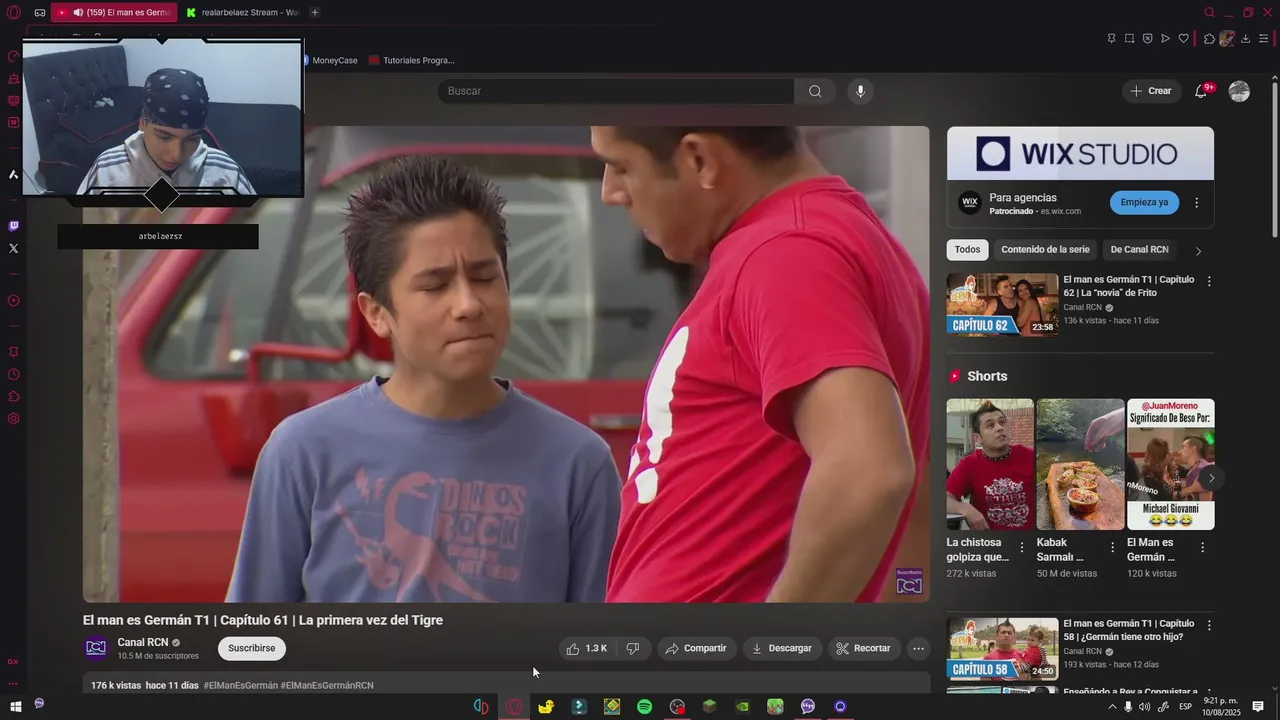Click the YouTube Buscar search field

click(x=616, y=91)
